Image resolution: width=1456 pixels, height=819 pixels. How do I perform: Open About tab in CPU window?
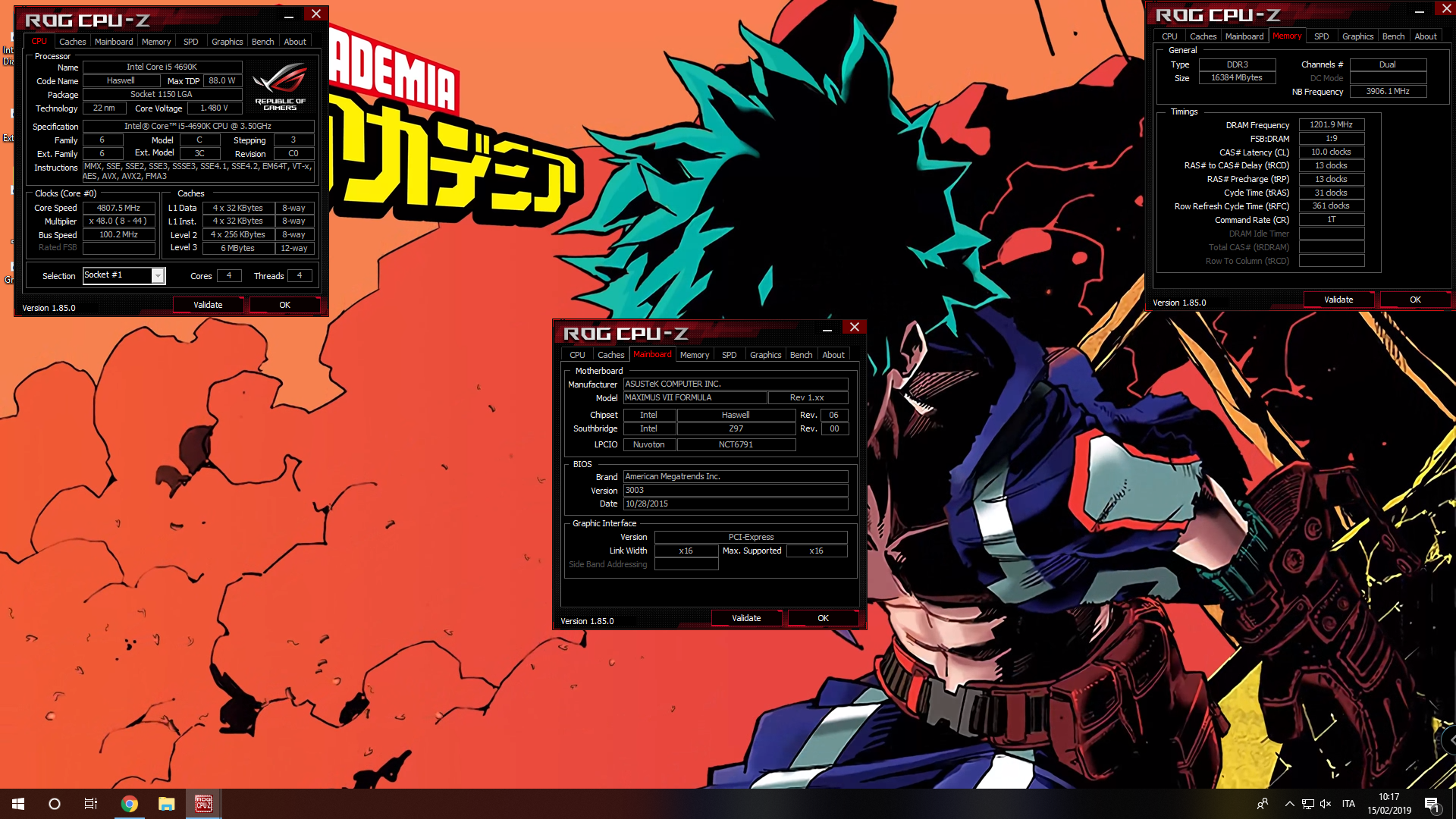[x=295, y=42]
